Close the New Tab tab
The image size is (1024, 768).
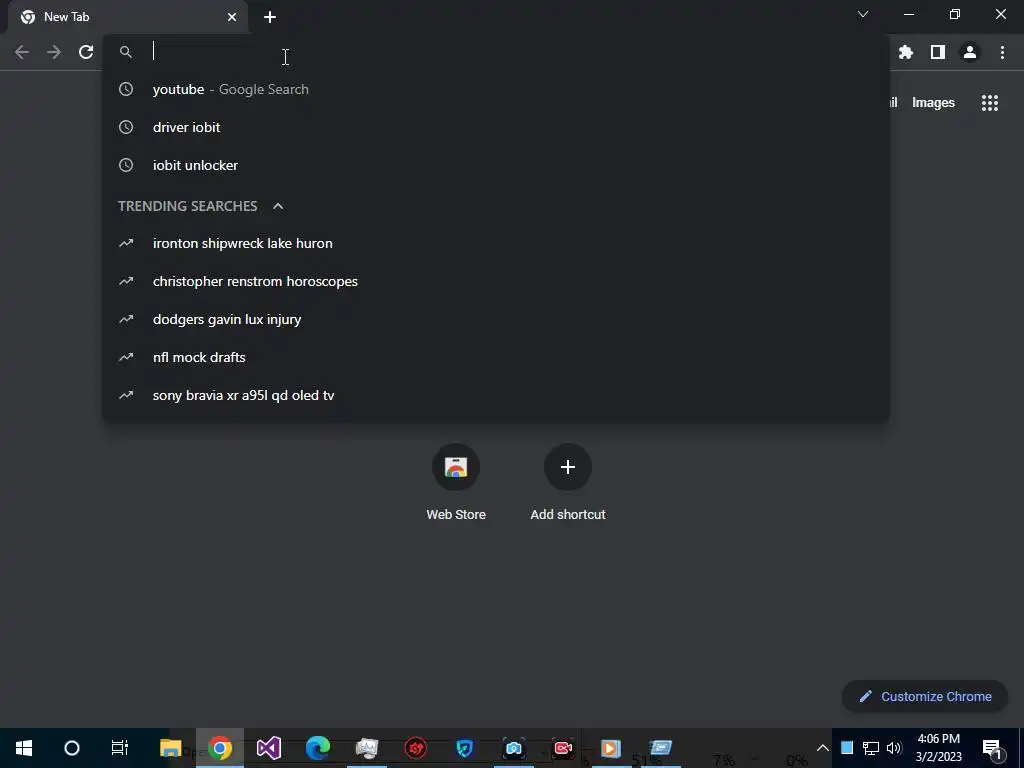(232, 17)
